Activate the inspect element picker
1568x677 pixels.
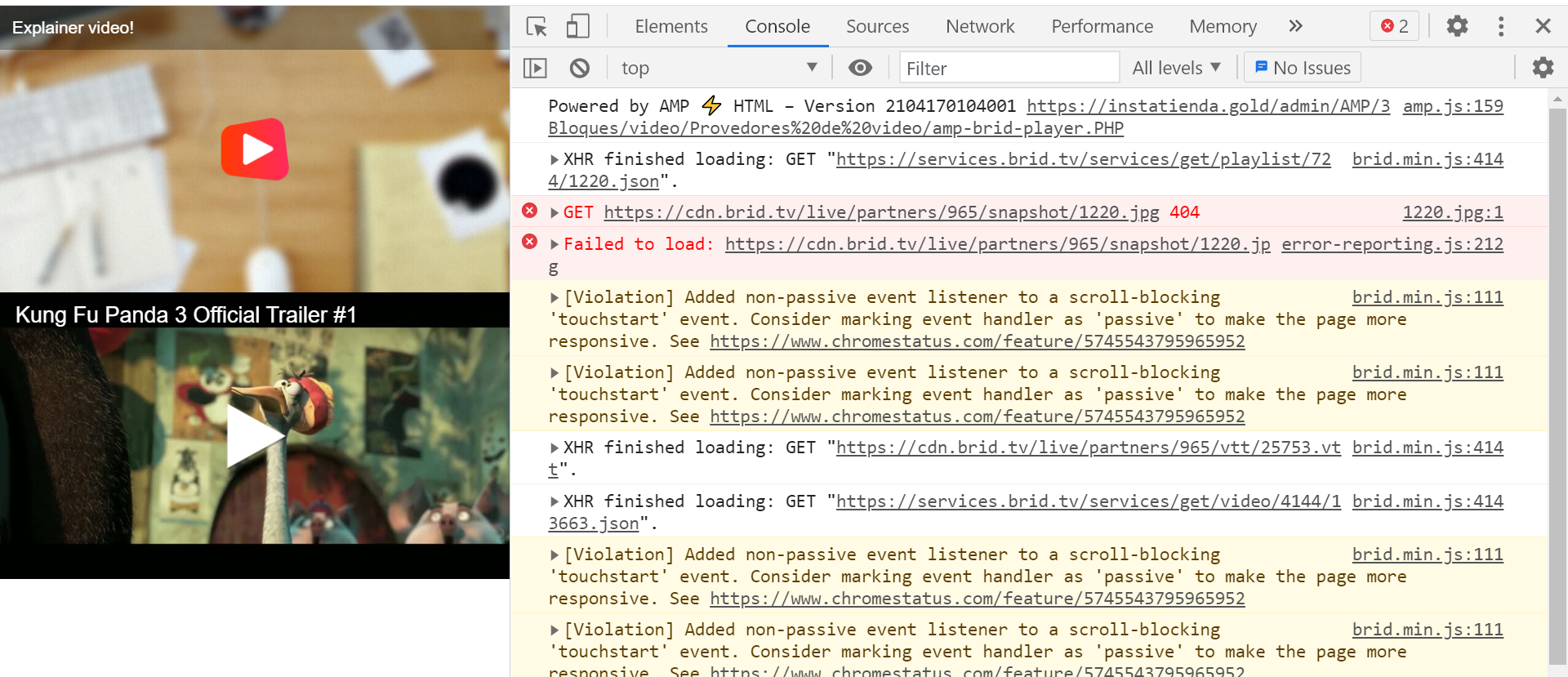pos(537,26)
